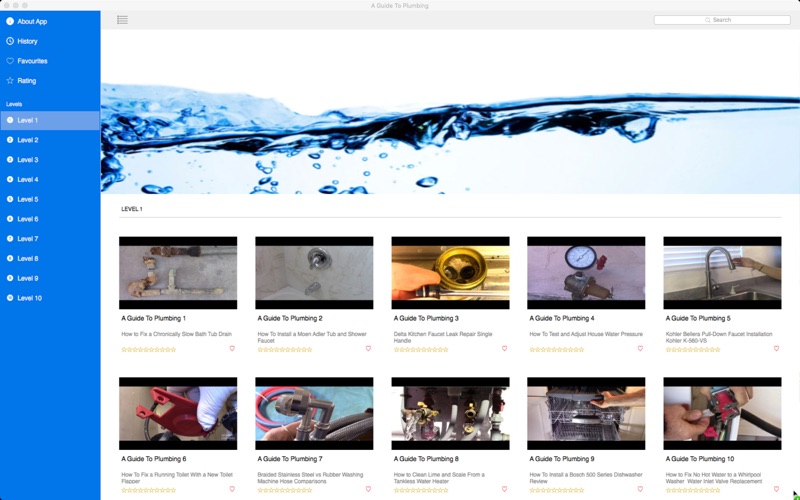The width and height of the screenshot is (800, 500).
Task: Go to Level 4
Action: [x=50, y=180]
